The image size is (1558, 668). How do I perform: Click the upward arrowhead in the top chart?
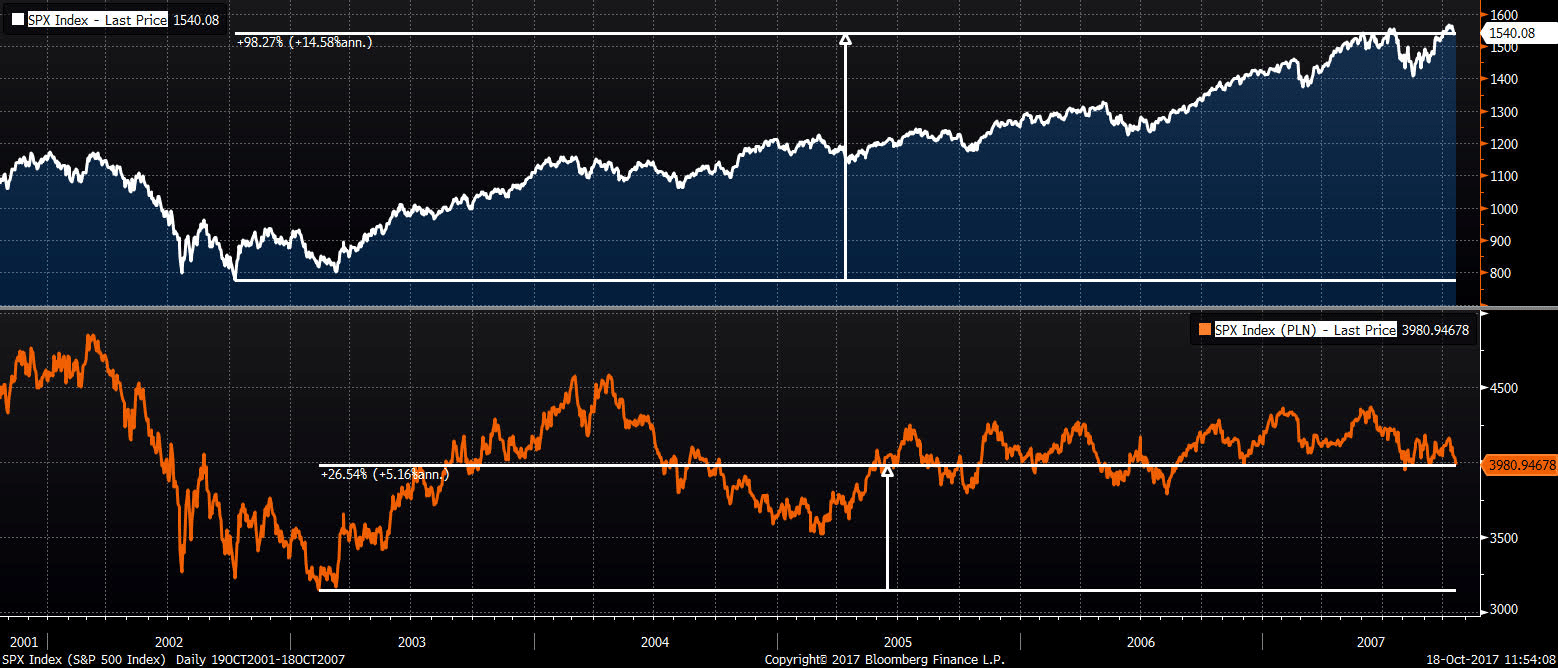point(845,39)
